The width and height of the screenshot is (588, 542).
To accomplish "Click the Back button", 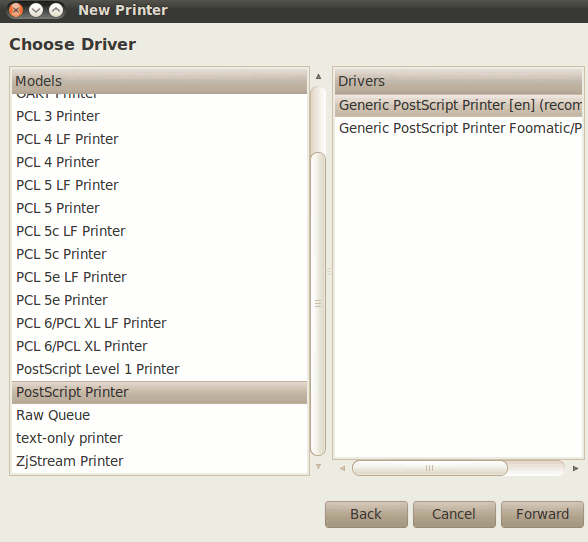I will pos(366,514).
